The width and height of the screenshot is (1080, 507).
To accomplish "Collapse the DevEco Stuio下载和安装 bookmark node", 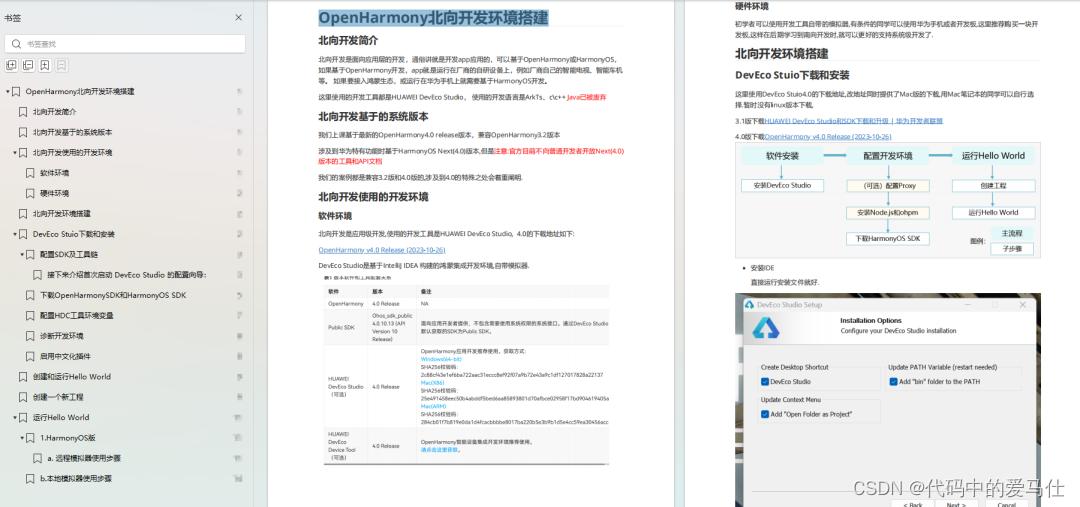I will [x=15, y=234].
